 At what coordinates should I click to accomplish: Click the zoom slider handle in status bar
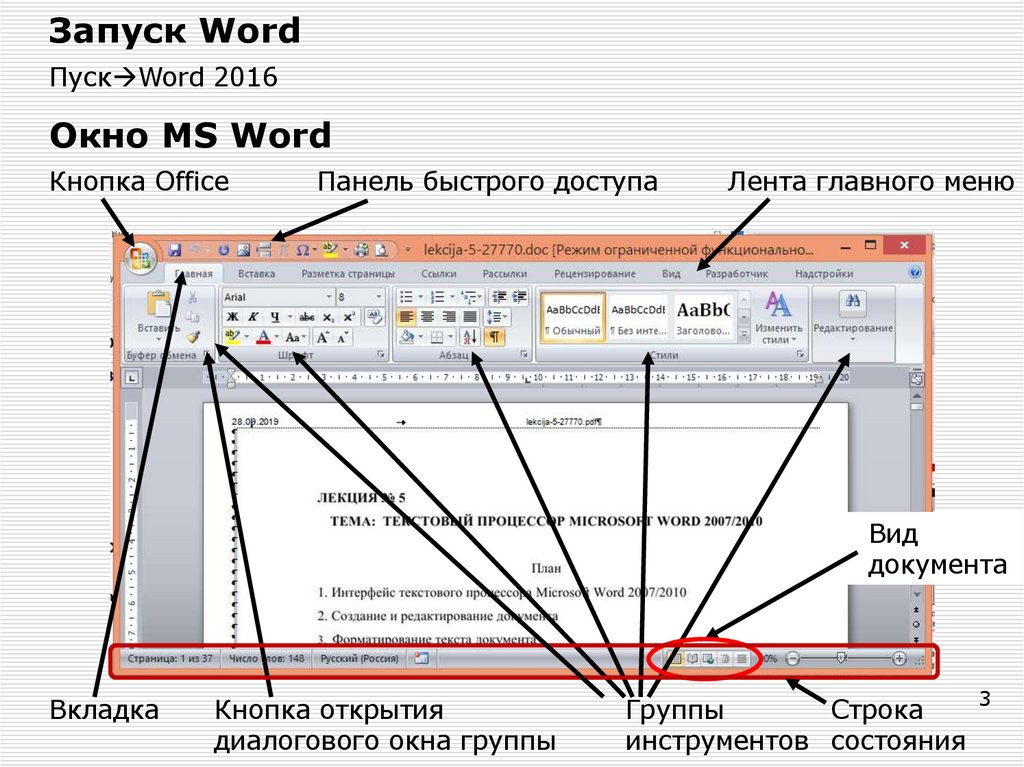tap(842, 658)
